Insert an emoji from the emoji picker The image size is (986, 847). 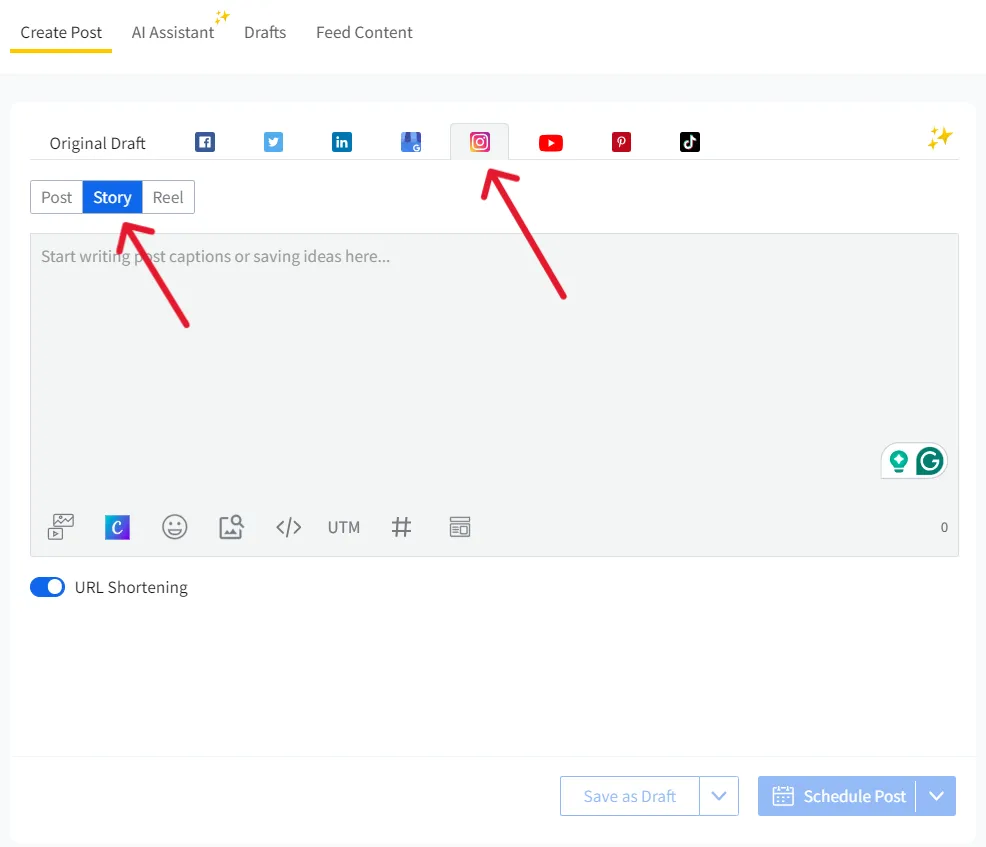coord(174,527)
